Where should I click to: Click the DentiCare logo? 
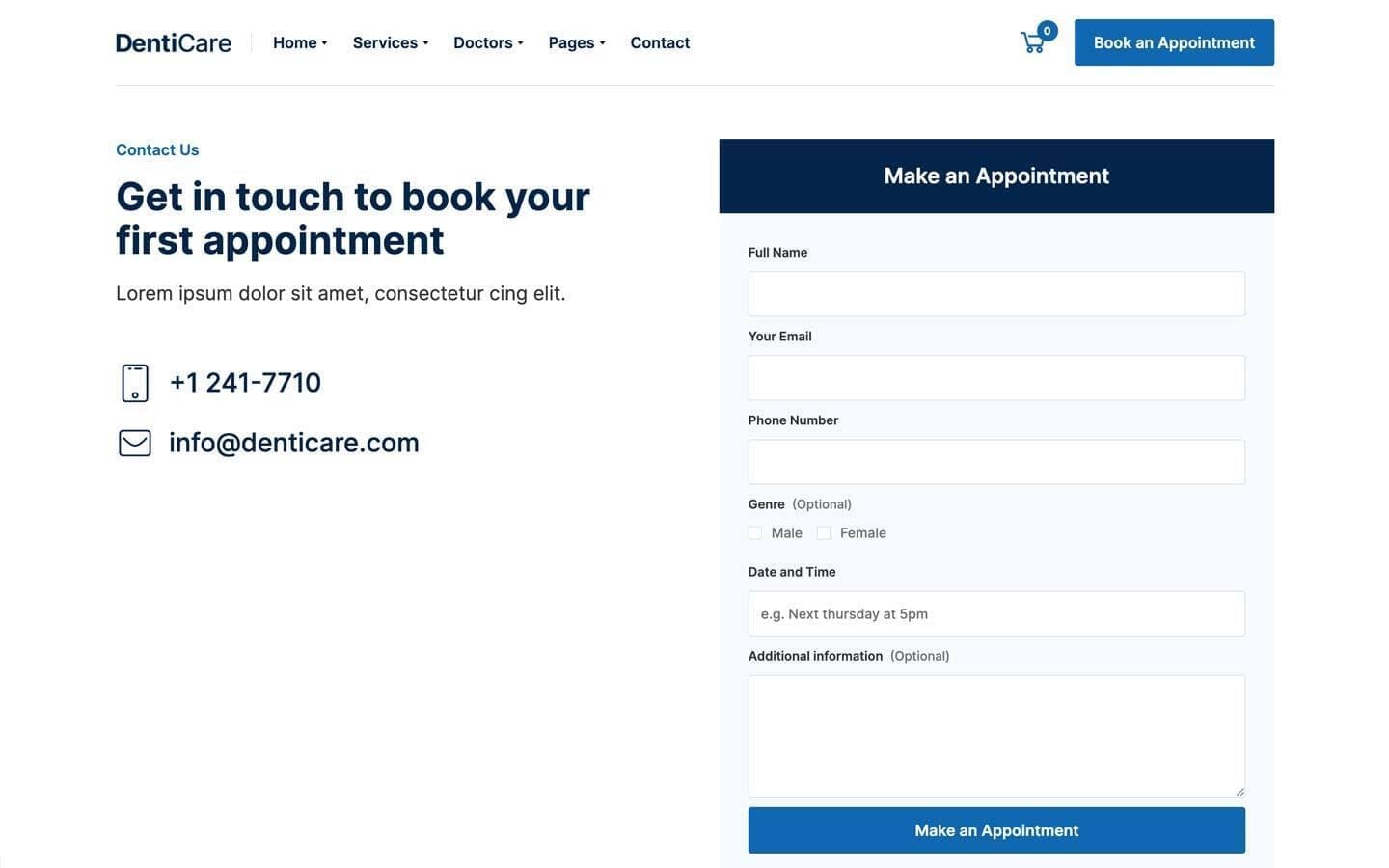pos(174,42)
